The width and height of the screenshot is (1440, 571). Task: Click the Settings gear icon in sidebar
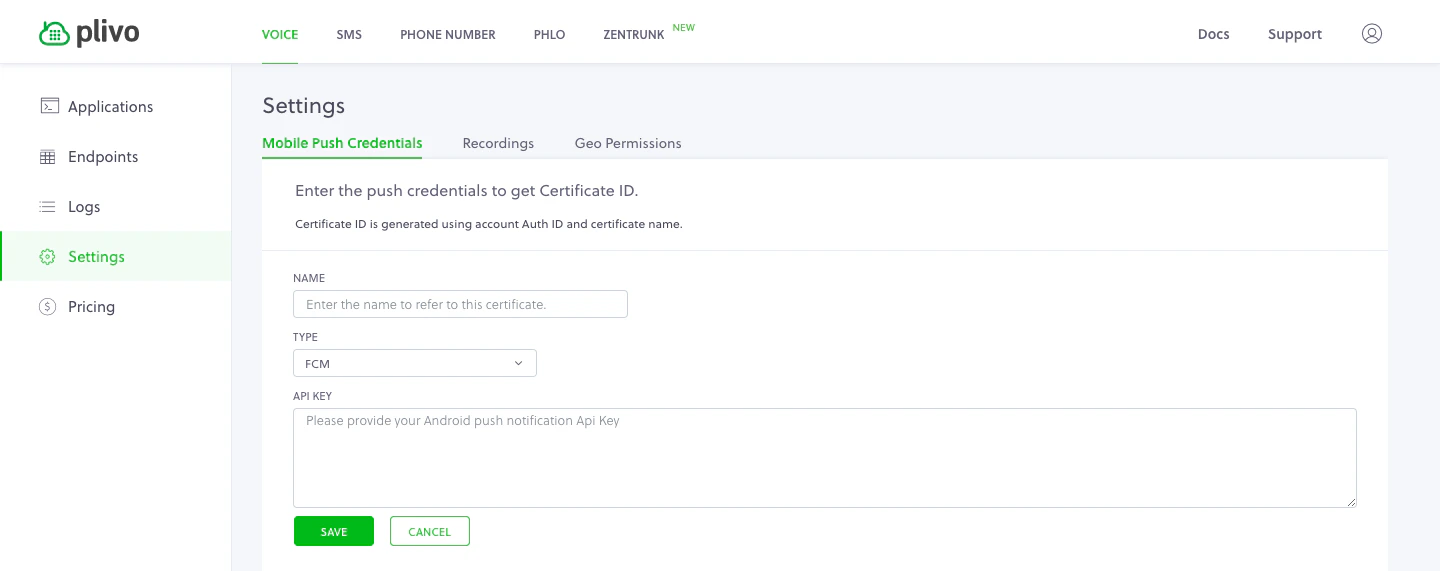tap(47, 257)
